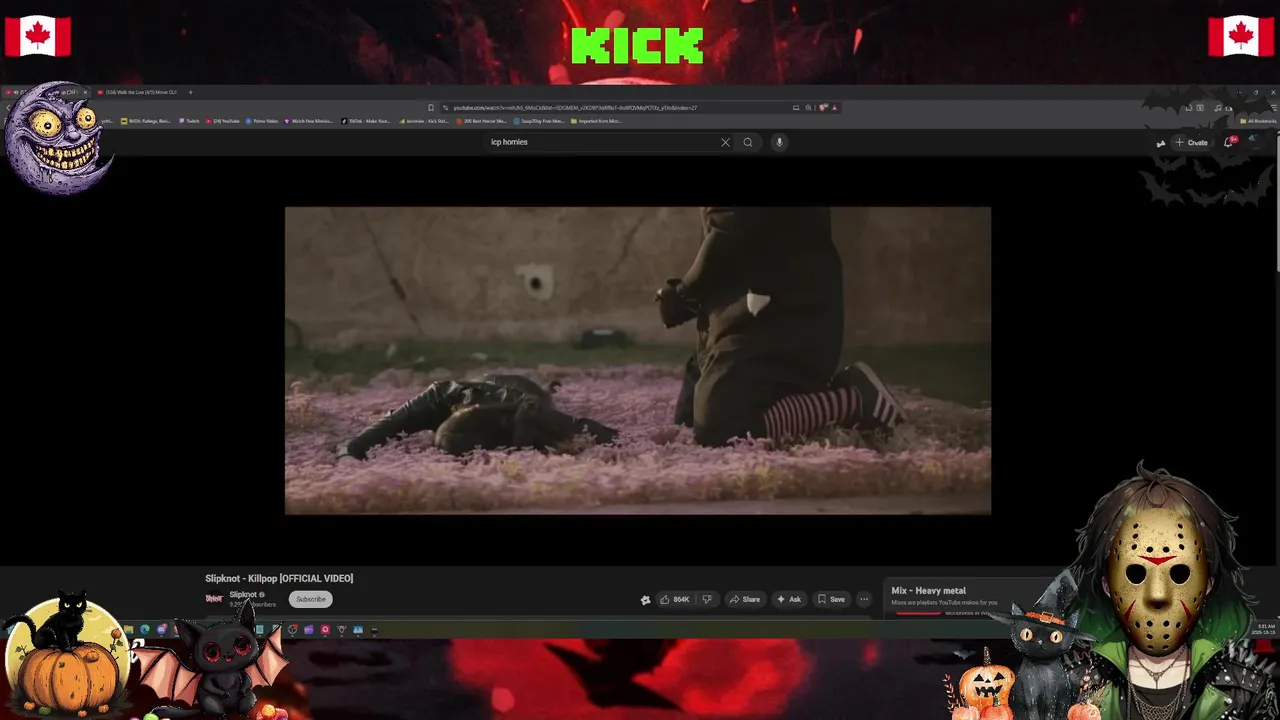This screenshot has width=1280, height=720.
Task: Dislike the Killpop video
Action: tap(707, 599)
